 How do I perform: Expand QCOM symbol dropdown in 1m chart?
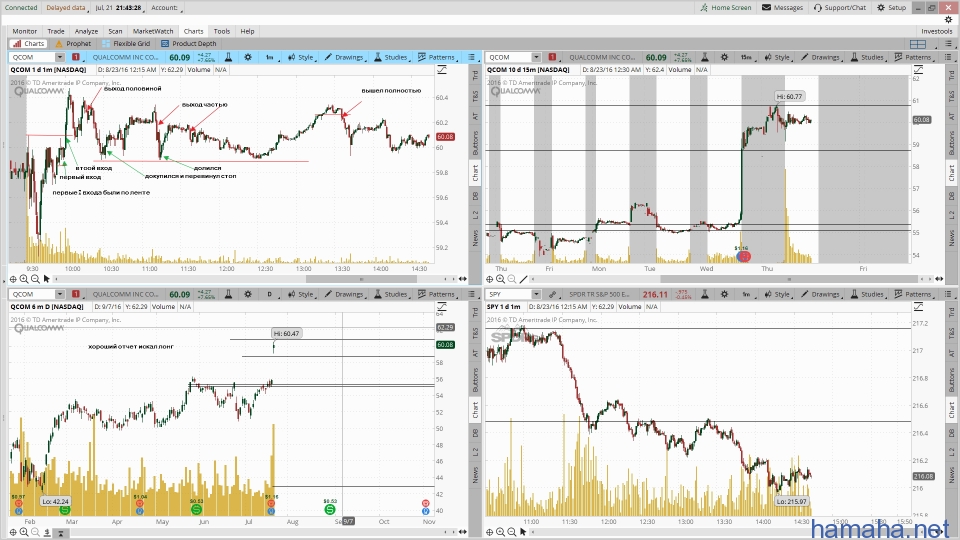click(x=59, y=57)
